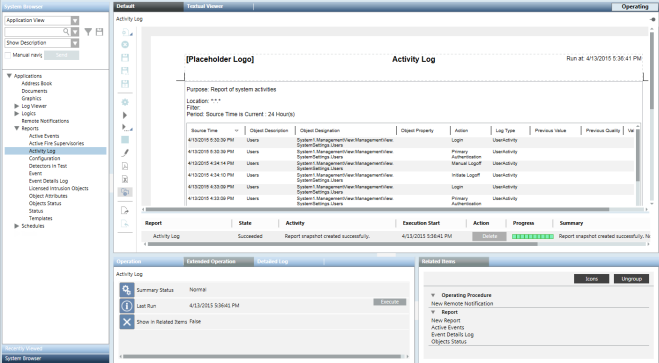This screenshot has height=363, width=659.
Task: Click the filter funnel icon in System Browser
Action: pos(88,32)
